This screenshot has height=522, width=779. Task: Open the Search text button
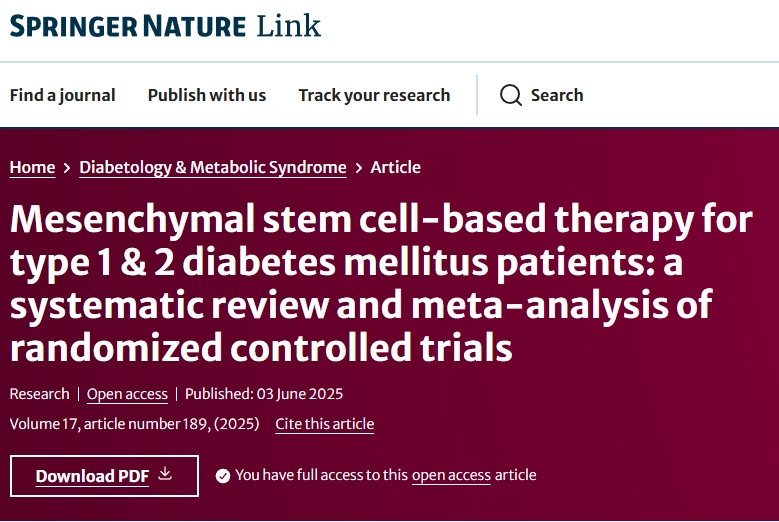click(x=557, y=95)
